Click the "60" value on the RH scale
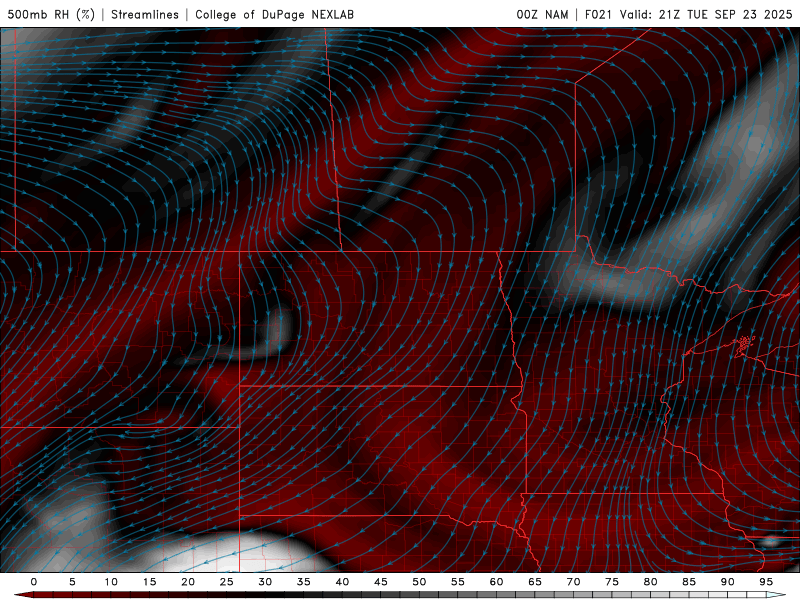This screenshot has width=800, height=600. (x=496, y=582)
